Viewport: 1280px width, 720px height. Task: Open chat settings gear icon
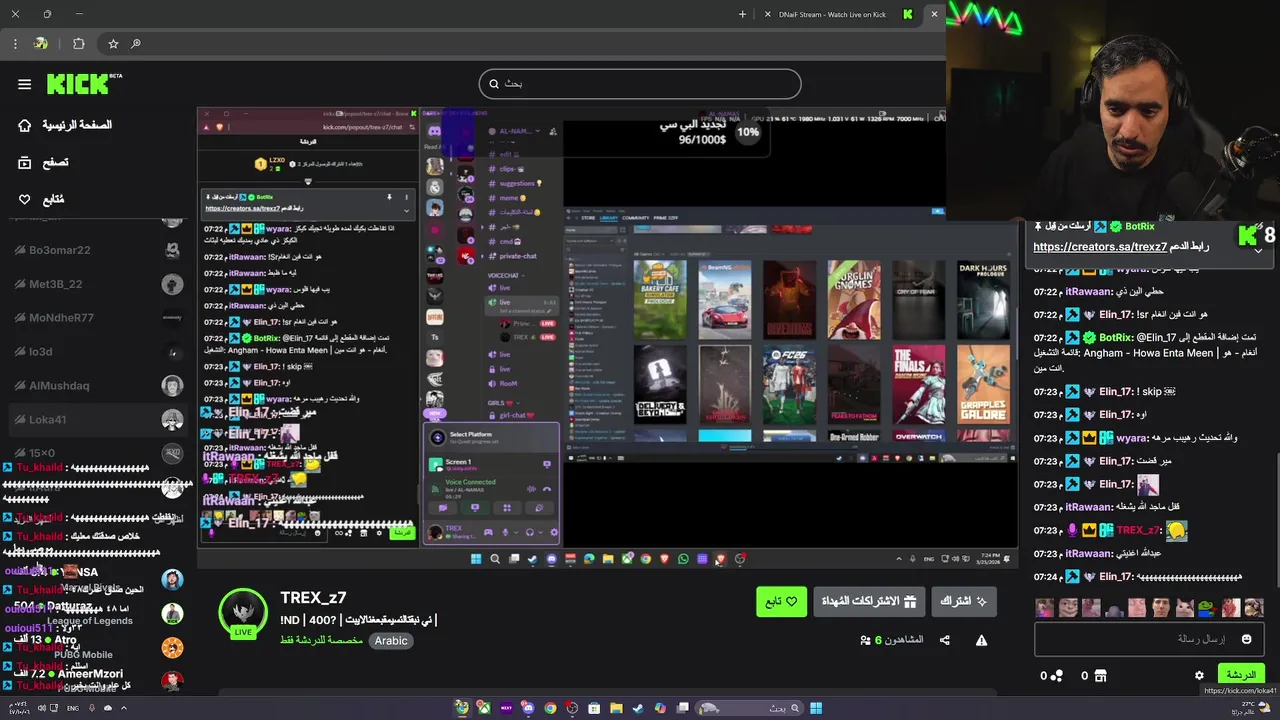[1199, 676]
